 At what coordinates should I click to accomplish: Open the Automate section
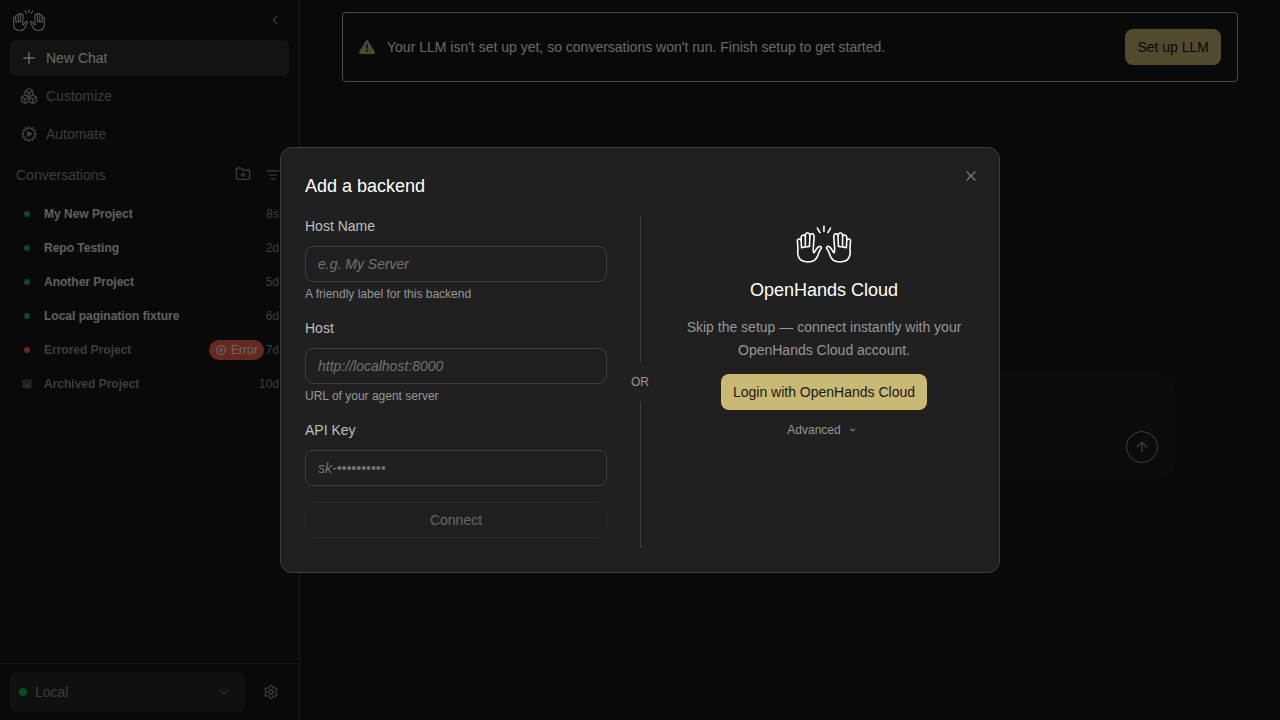pos(149,134)
